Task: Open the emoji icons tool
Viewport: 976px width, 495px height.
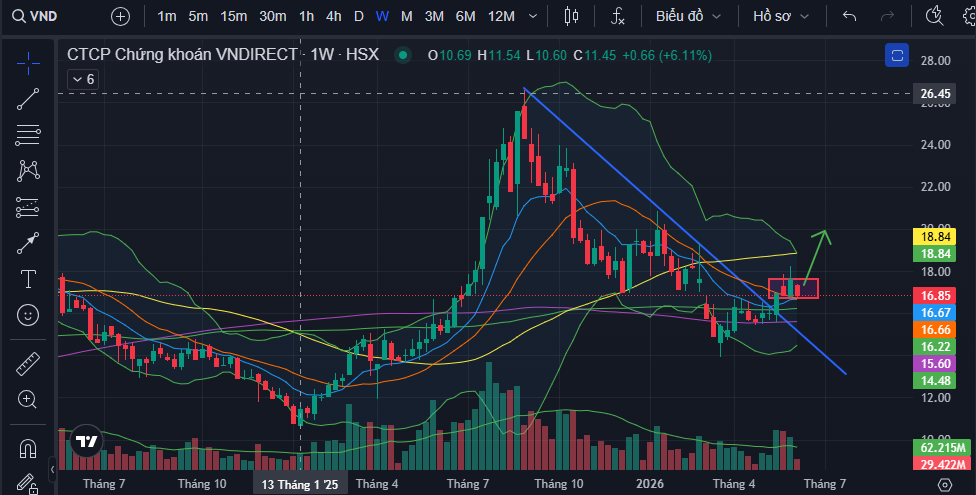Action: [28, 315]
